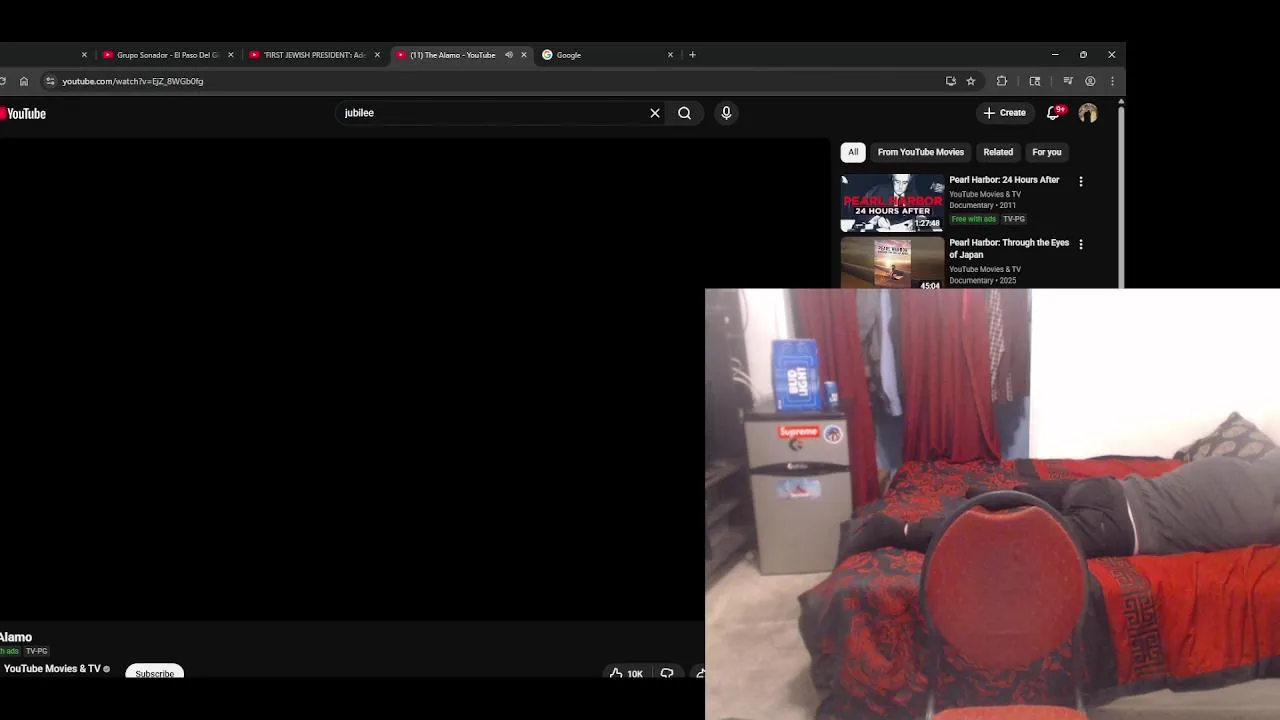This screenshot has height=720, width=1280.
Task: Close The Alamo YouTube tab
Action: click(x=523, y=55)
